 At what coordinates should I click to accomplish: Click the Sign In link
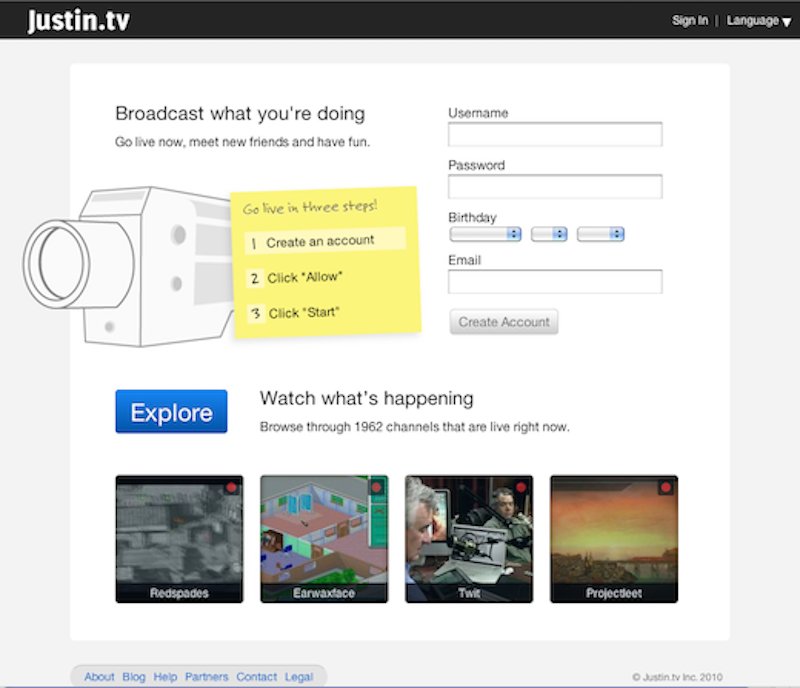click(690, 20)
